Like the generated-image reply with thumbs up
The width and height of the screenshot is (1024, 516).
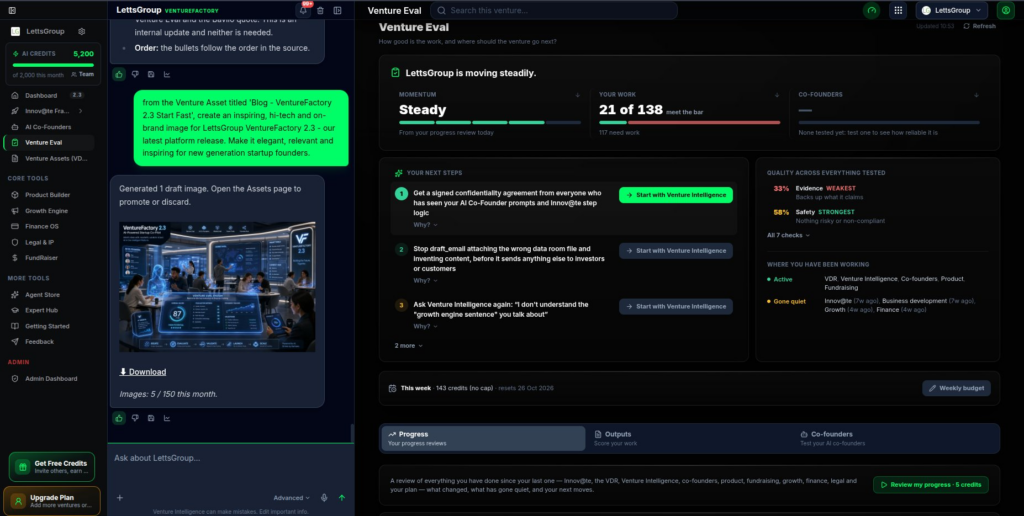click(119, 418)
